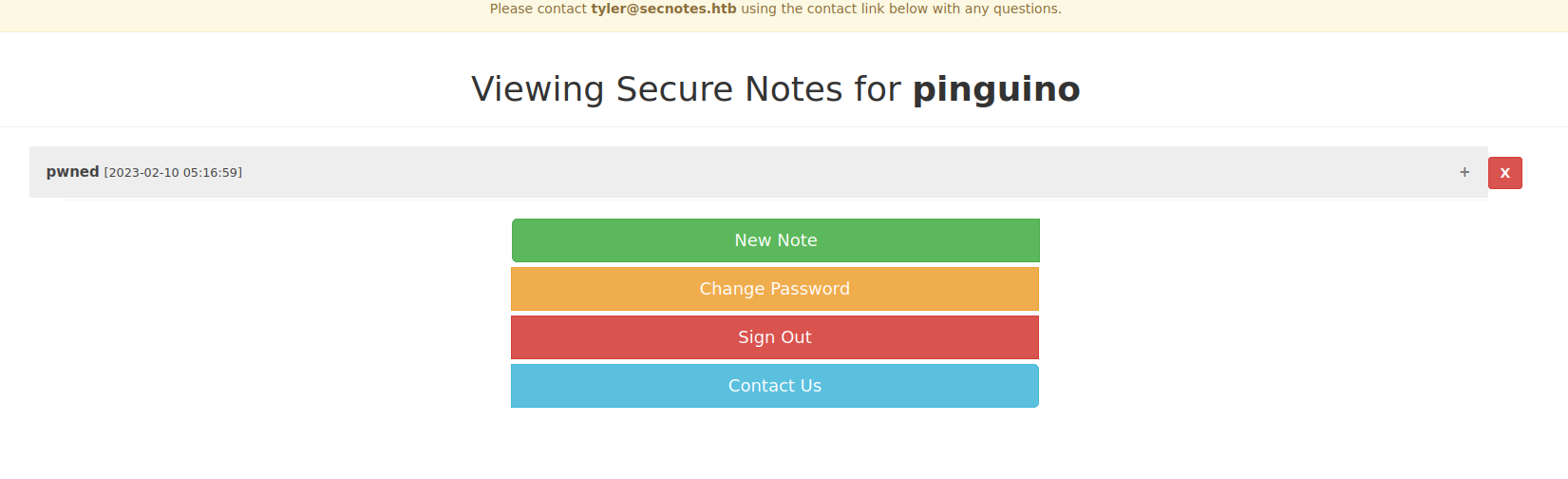Click the tyler@secnotes.htb email address
The image size is (1568, 479).
(x=664, y=9)
